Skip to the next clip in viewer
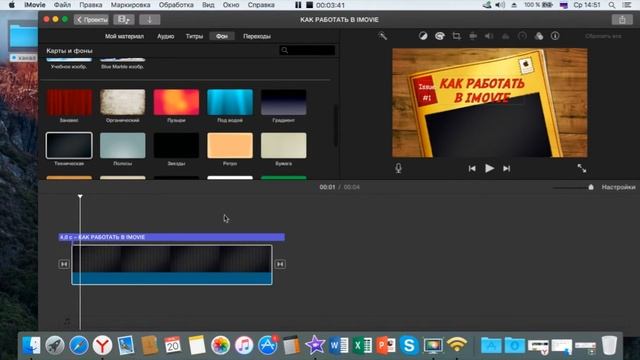The width and height of the screenshot is (640, 360). tap(507, 168)
